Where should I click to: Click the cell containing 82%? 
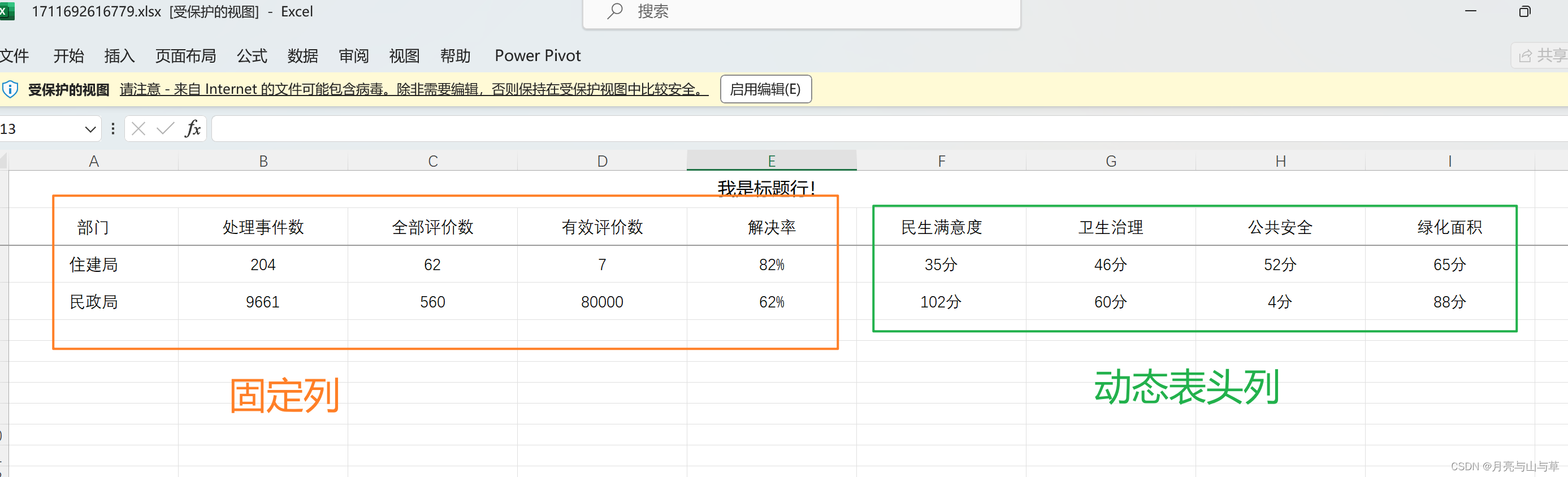click(772, 264)
